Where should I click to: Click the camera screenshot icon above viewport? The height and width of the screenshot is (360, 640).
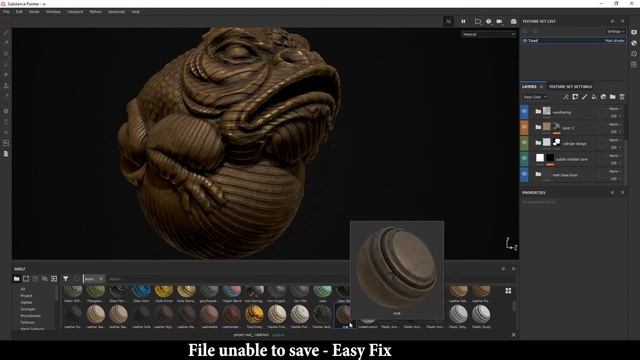coord(513,21)
